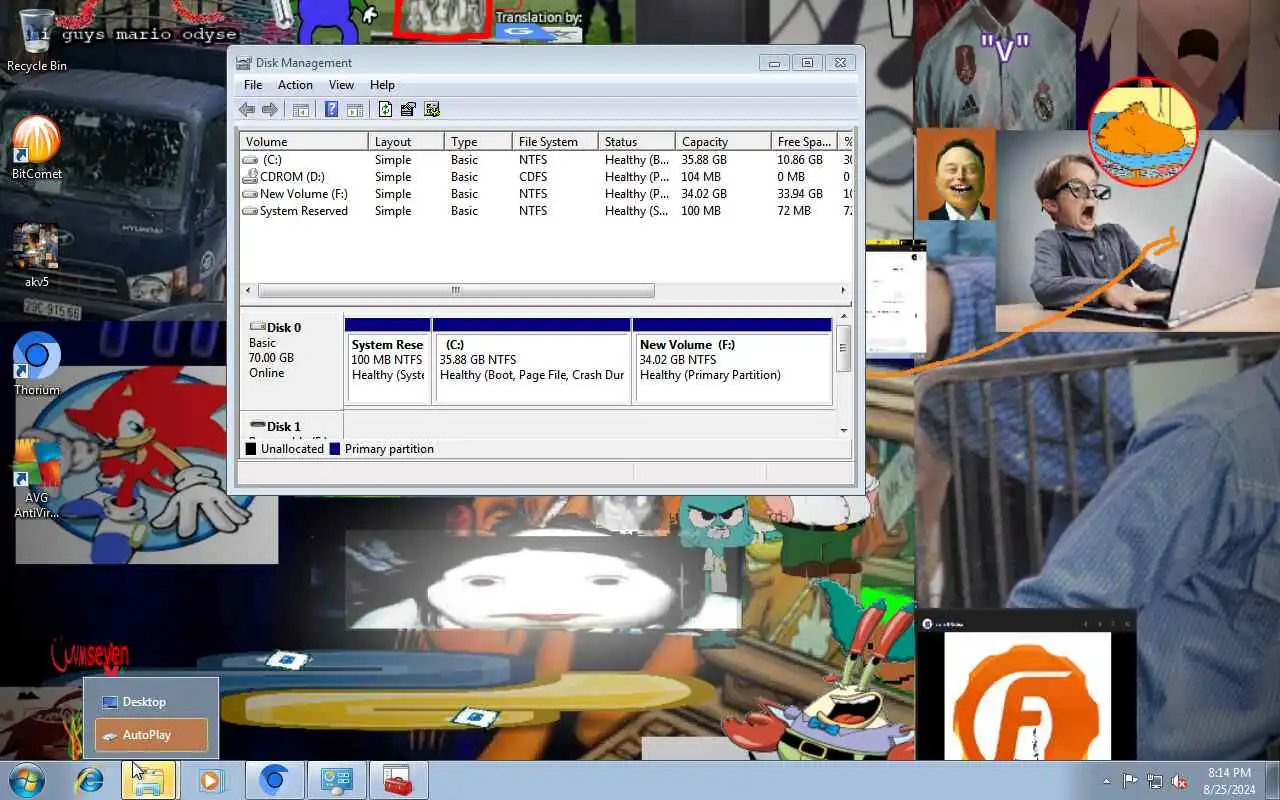Select the (C:) volume row
Screen dimensions: 1280x800
[x=546, y=160]
